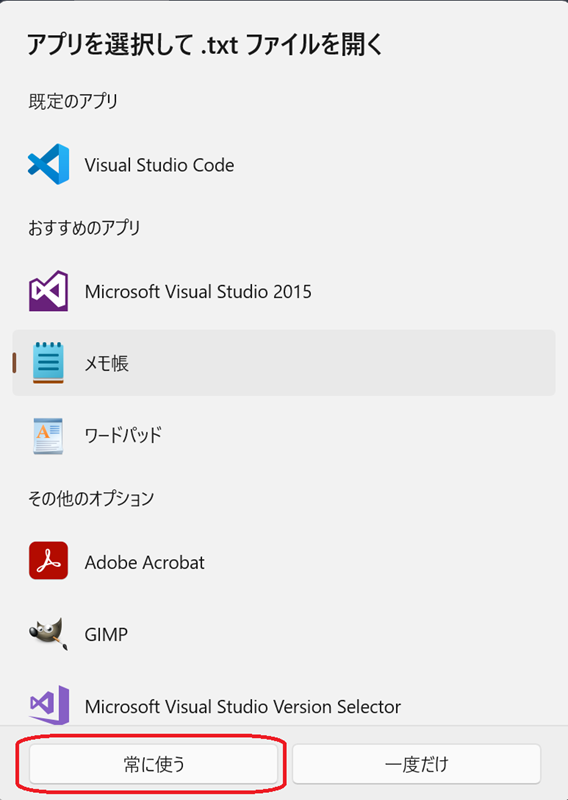Viewport: 568px width, 800px height.
Task: Select the Visual Studio Code label text
Action: coord(159,165)
